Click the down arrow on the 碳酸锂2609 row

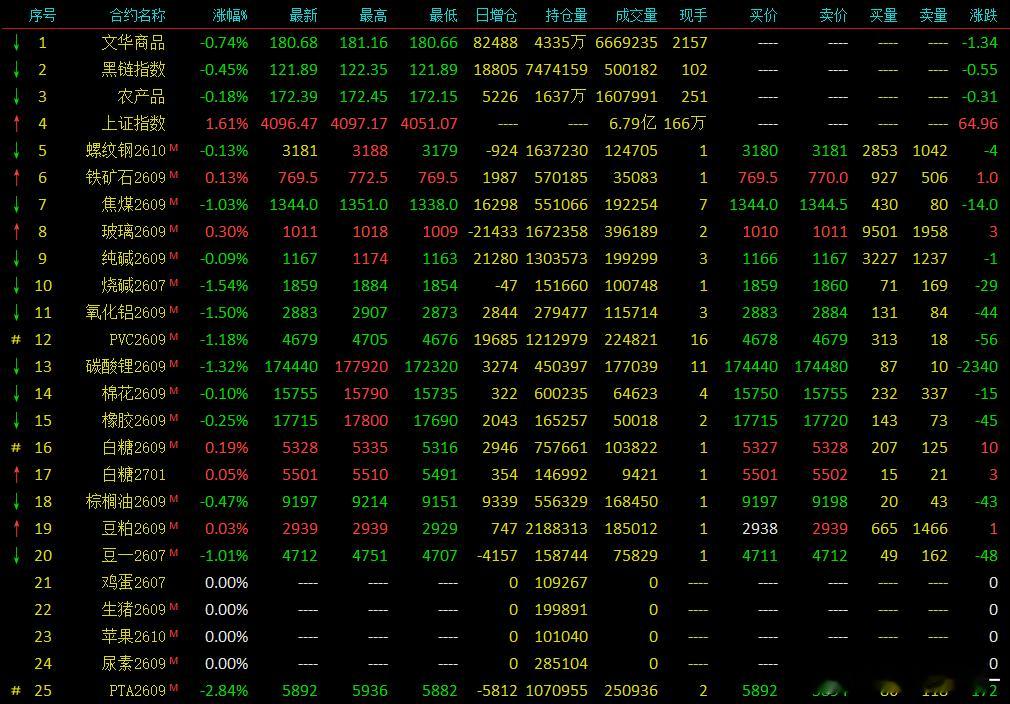point(16,366)
